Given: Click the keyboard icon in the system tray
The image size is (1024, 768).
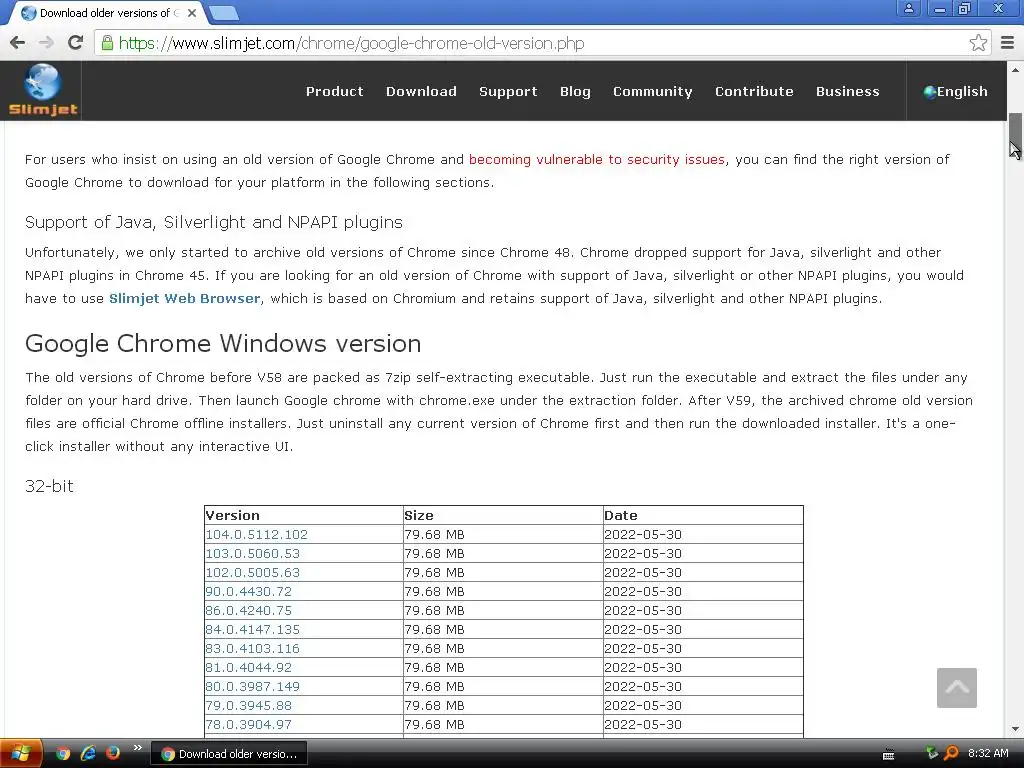Looking at the screenshot, I should click(x=888, y=754).
